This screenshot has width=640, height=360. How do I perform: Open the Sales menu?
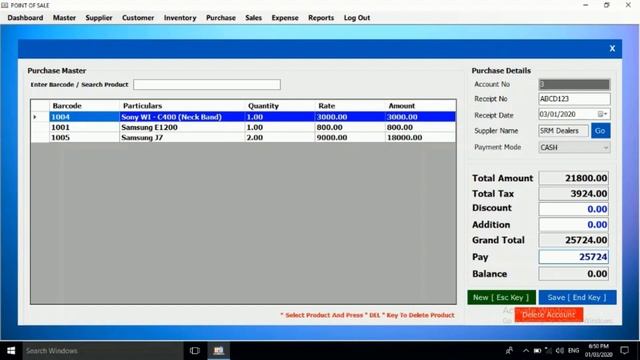click(253, 18)
